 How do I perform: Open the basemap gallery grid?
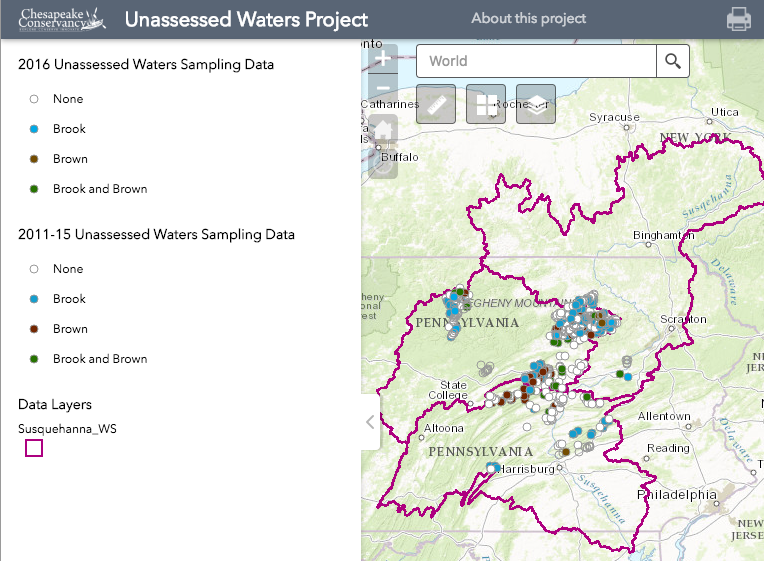tap(486, 104)
